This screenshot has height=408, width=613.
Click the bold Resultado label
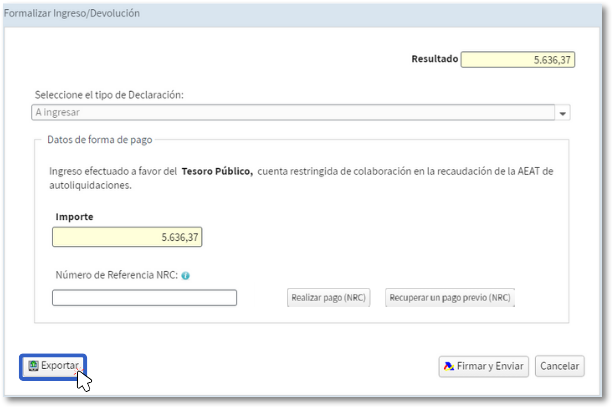pos(435,59)
